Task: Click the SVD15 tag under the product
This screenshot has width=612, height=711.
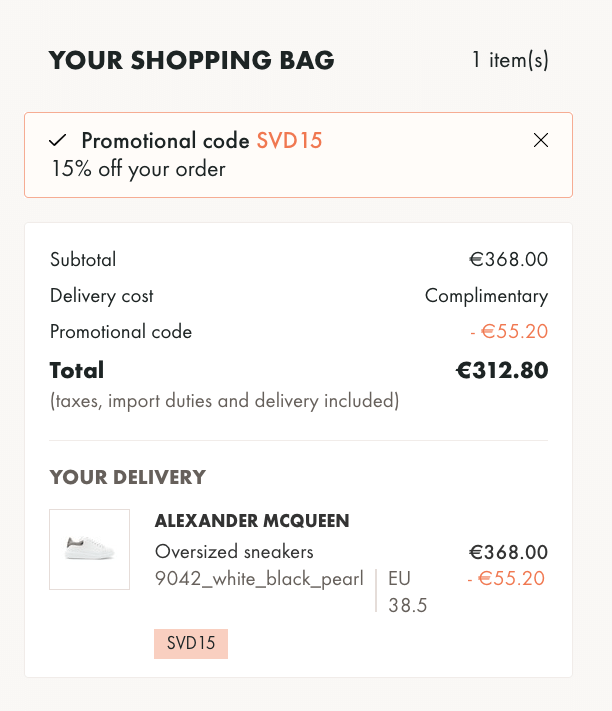Action: [x=191, y=643]
